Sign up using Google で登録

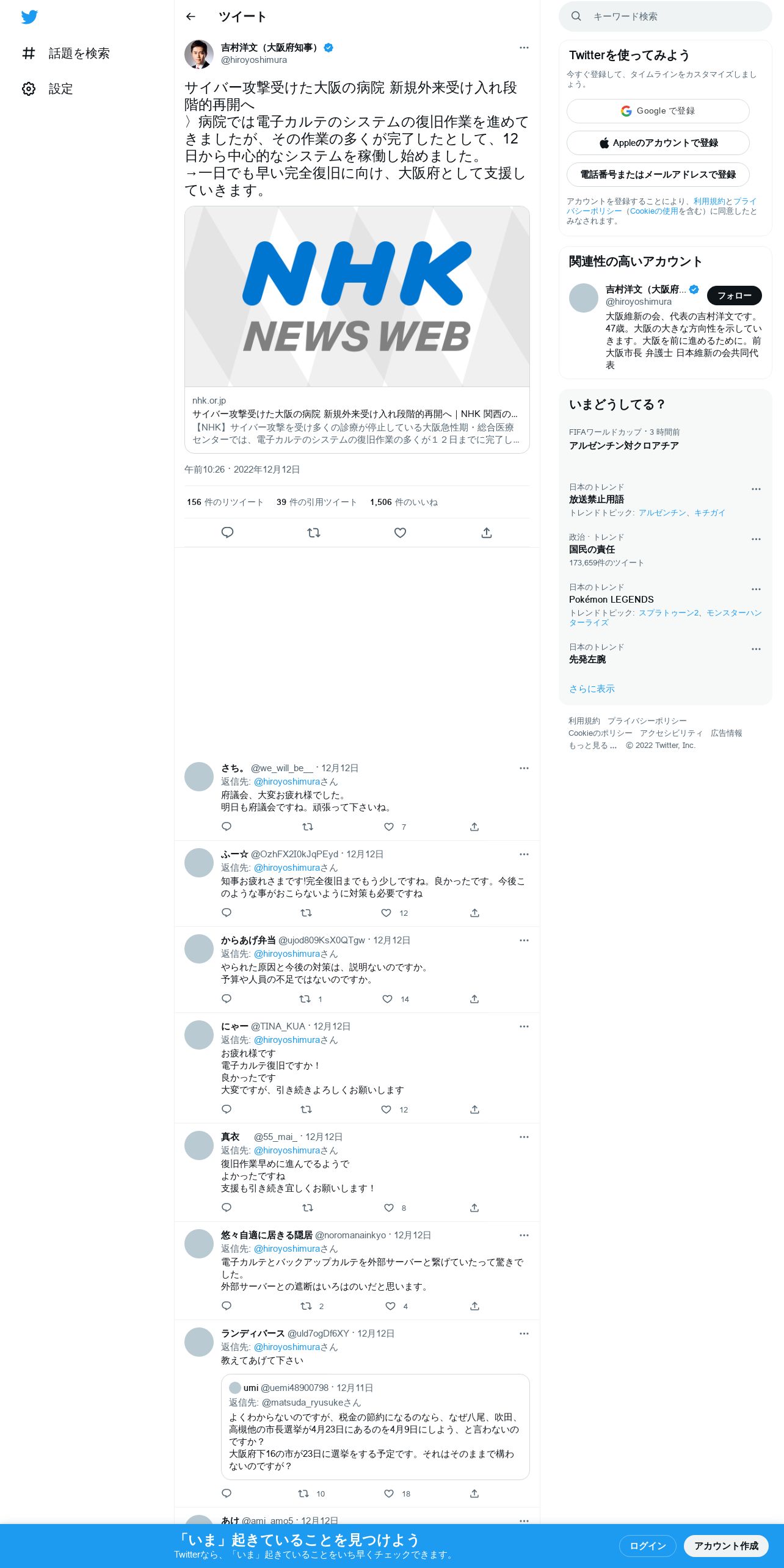(658, 111)
